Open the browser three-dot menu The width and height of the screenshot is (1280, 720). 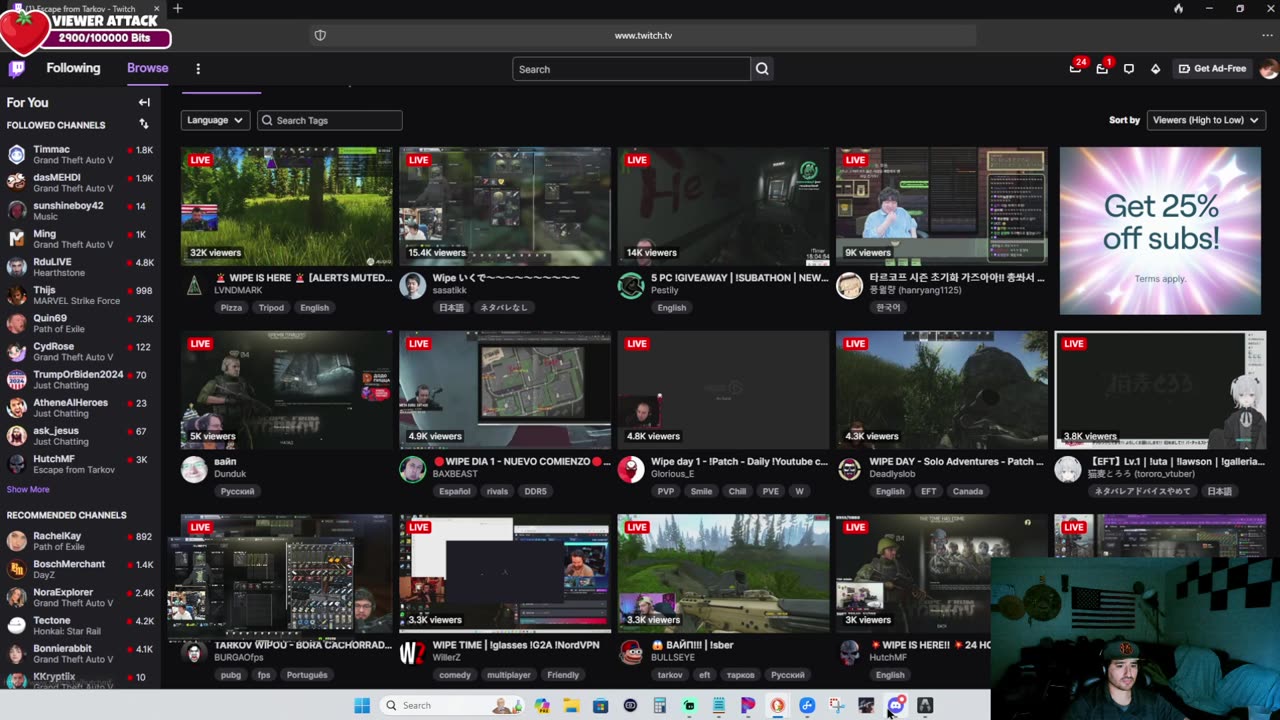(x=1267, y=35)
